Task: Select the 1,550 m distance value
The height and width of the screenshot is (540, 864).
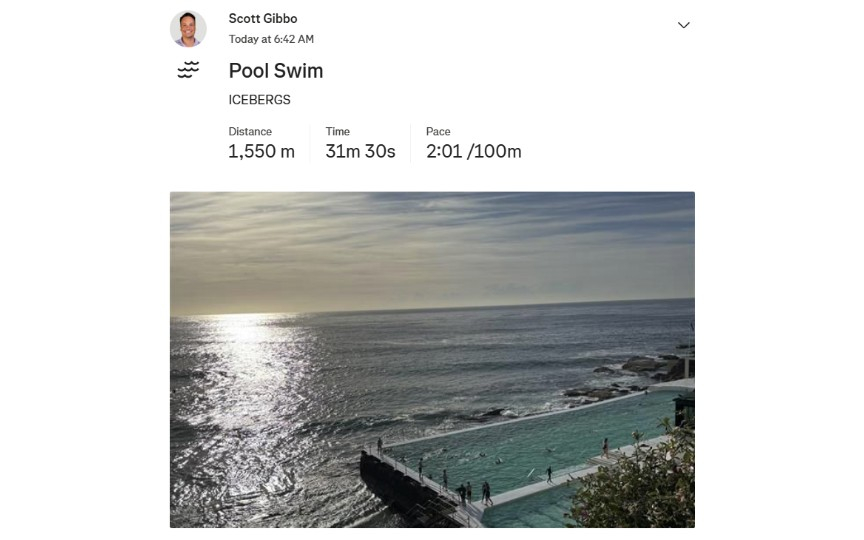Action: click(262, 152)
